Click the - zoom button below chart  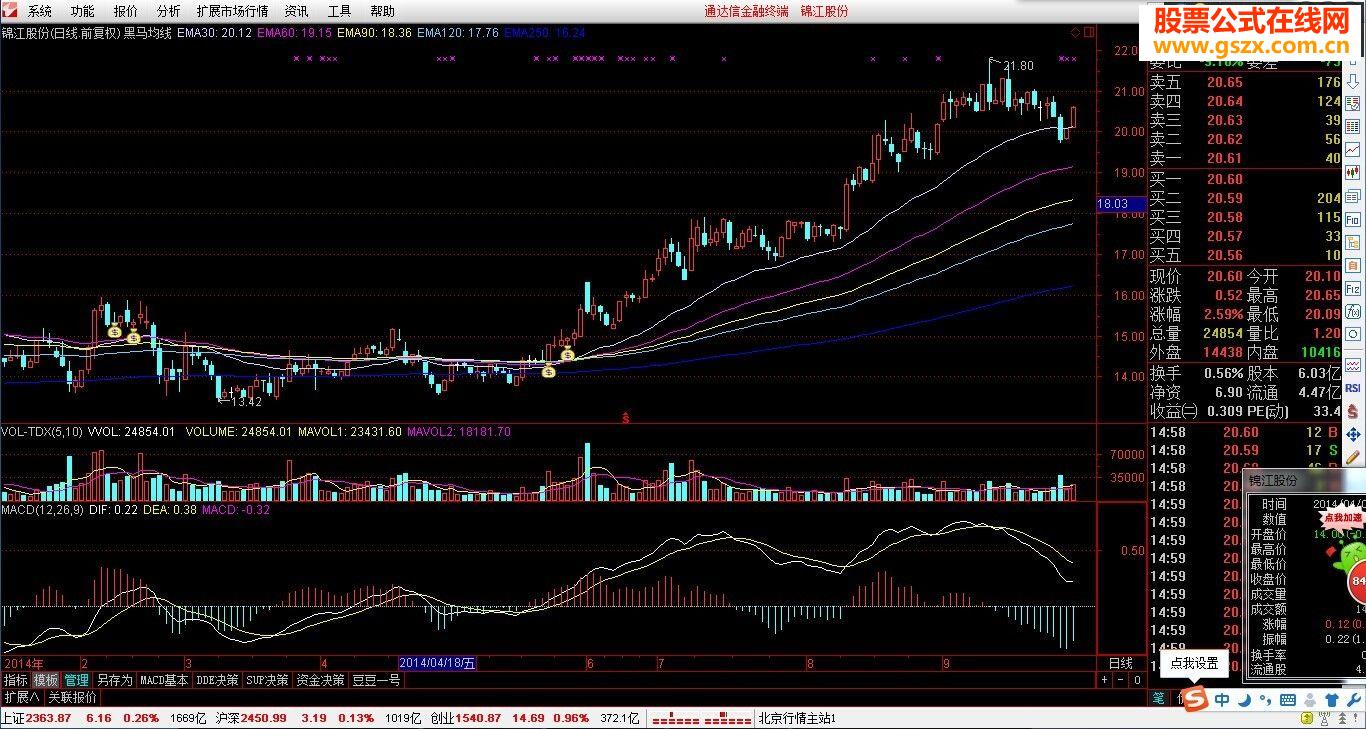(1119, 680)
